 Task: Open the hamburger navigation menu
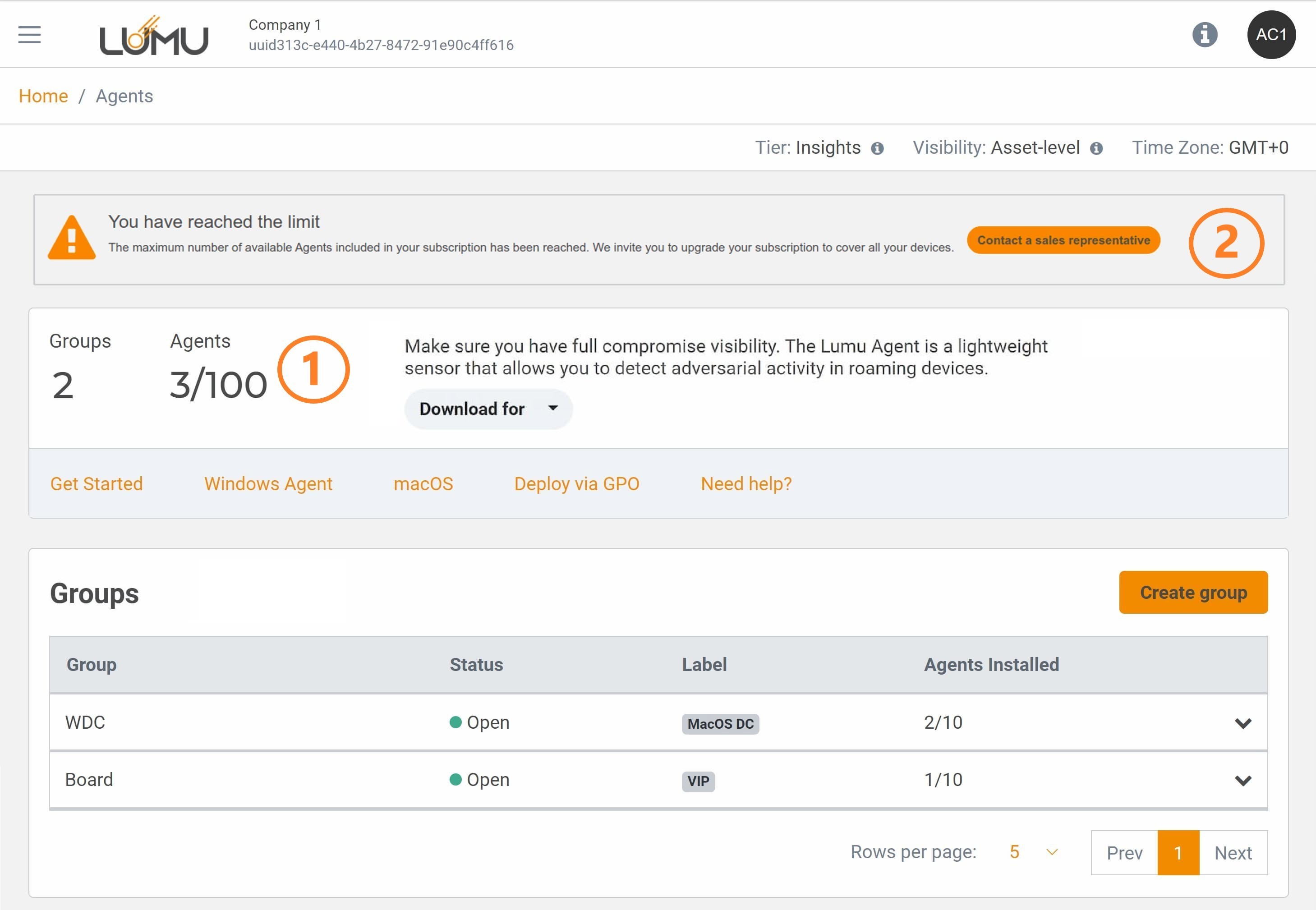(x=30, y=34)
